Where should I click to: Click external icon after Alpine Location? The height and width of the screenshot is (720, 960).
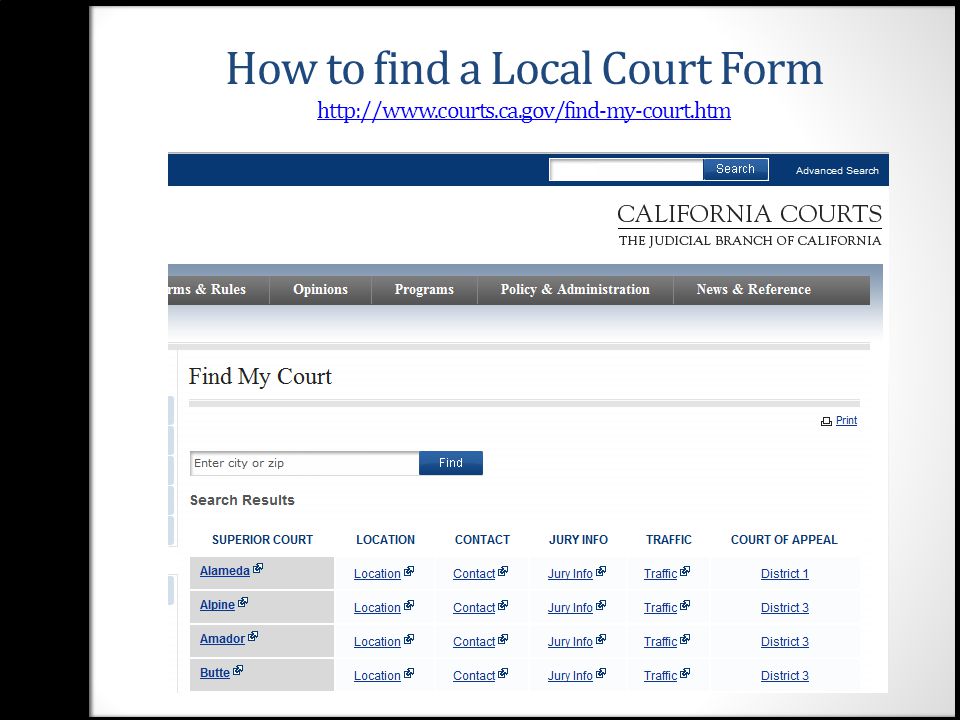point(409,606)
